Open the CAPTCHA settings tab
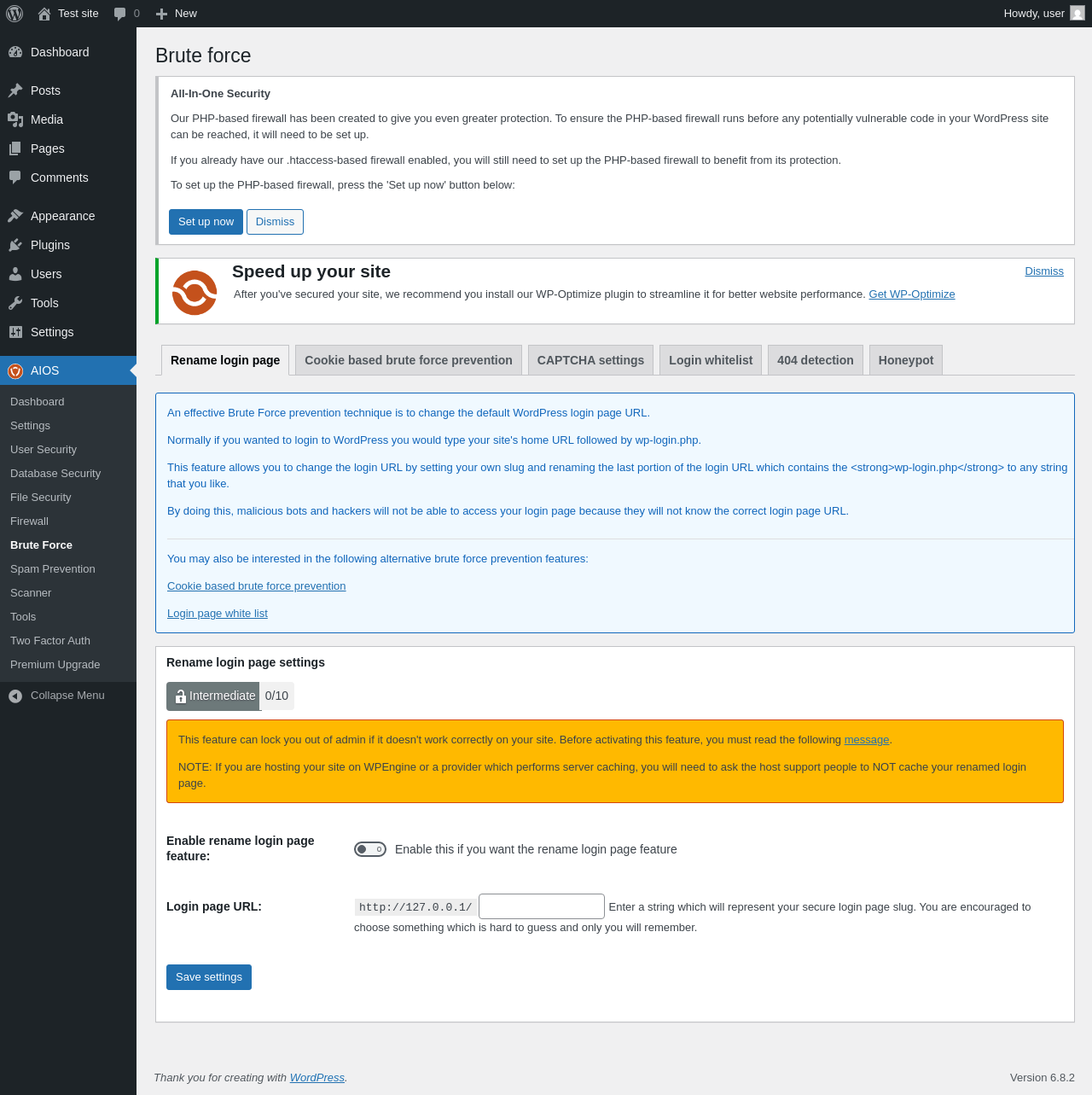1092x1095 pixels. click(x=590, y=360)
